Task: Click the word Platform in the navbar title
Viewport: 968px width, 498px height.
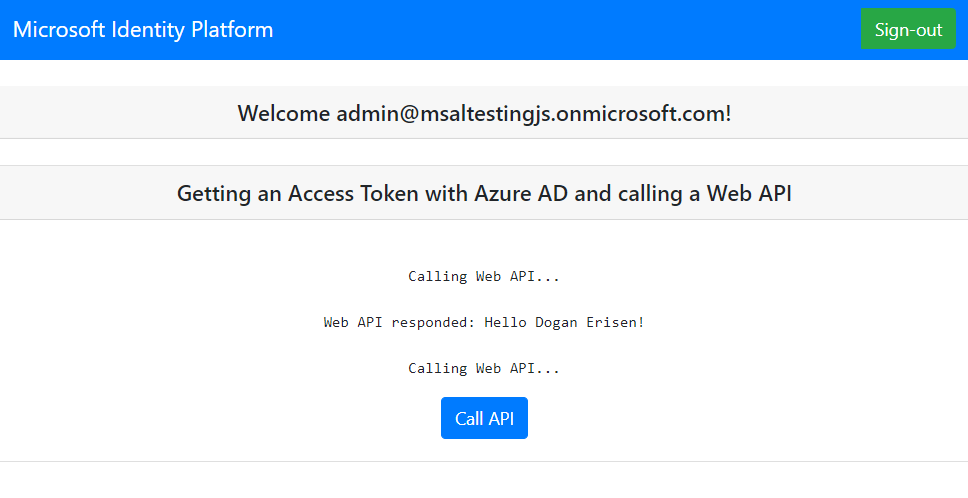Action: click(x=232, y=30)
